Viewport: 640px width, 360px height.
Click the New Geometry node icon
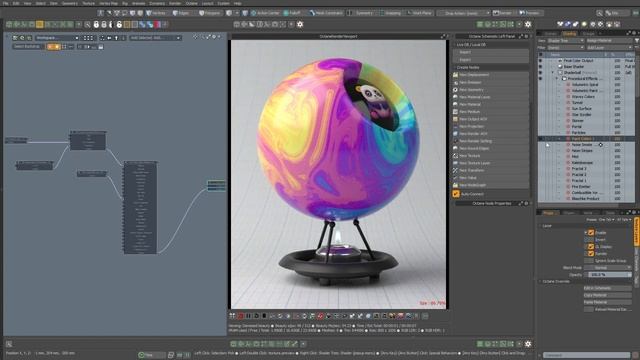pyautogui.click(x=456, y=89)
